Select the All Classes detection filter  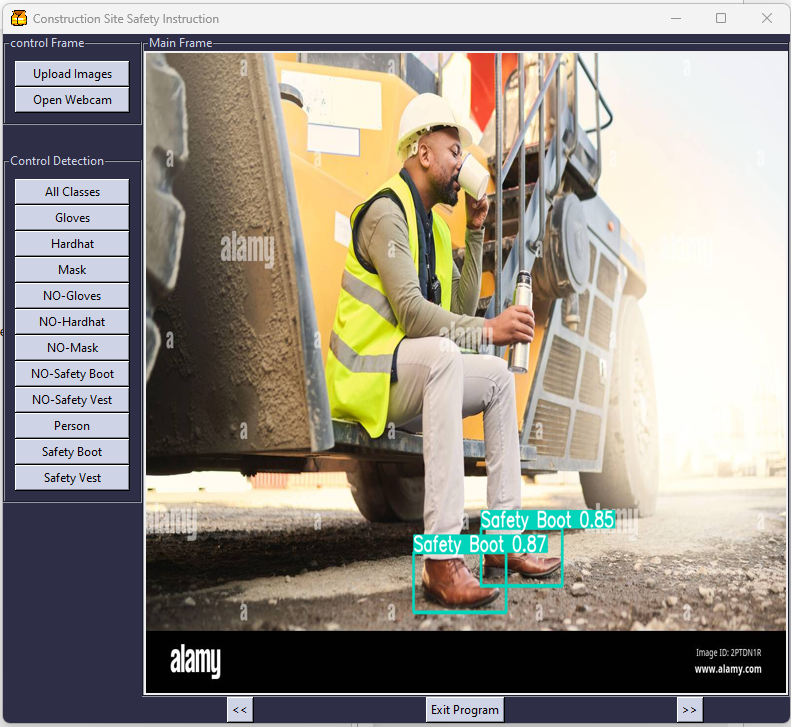(x=72, y=192)
